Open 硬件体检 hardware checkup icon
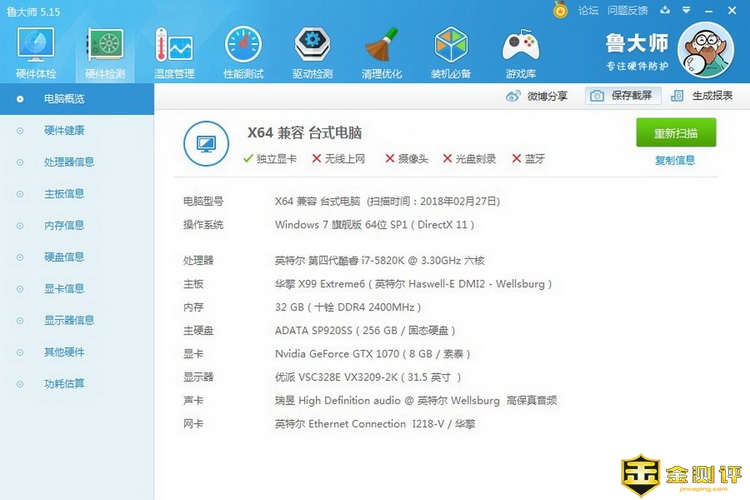The height and width of the screenshot is (500, 750). point(37,50)
